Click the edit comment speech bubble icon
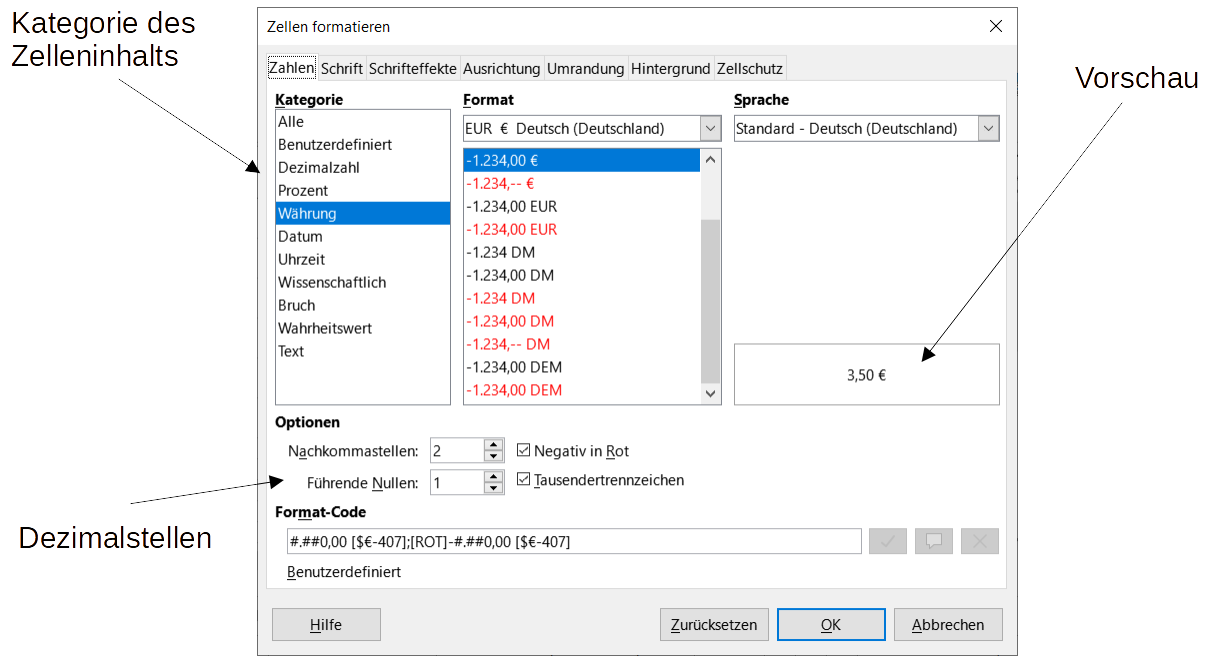The width and height of the screenshot is (1217, 657). [933, 541]
